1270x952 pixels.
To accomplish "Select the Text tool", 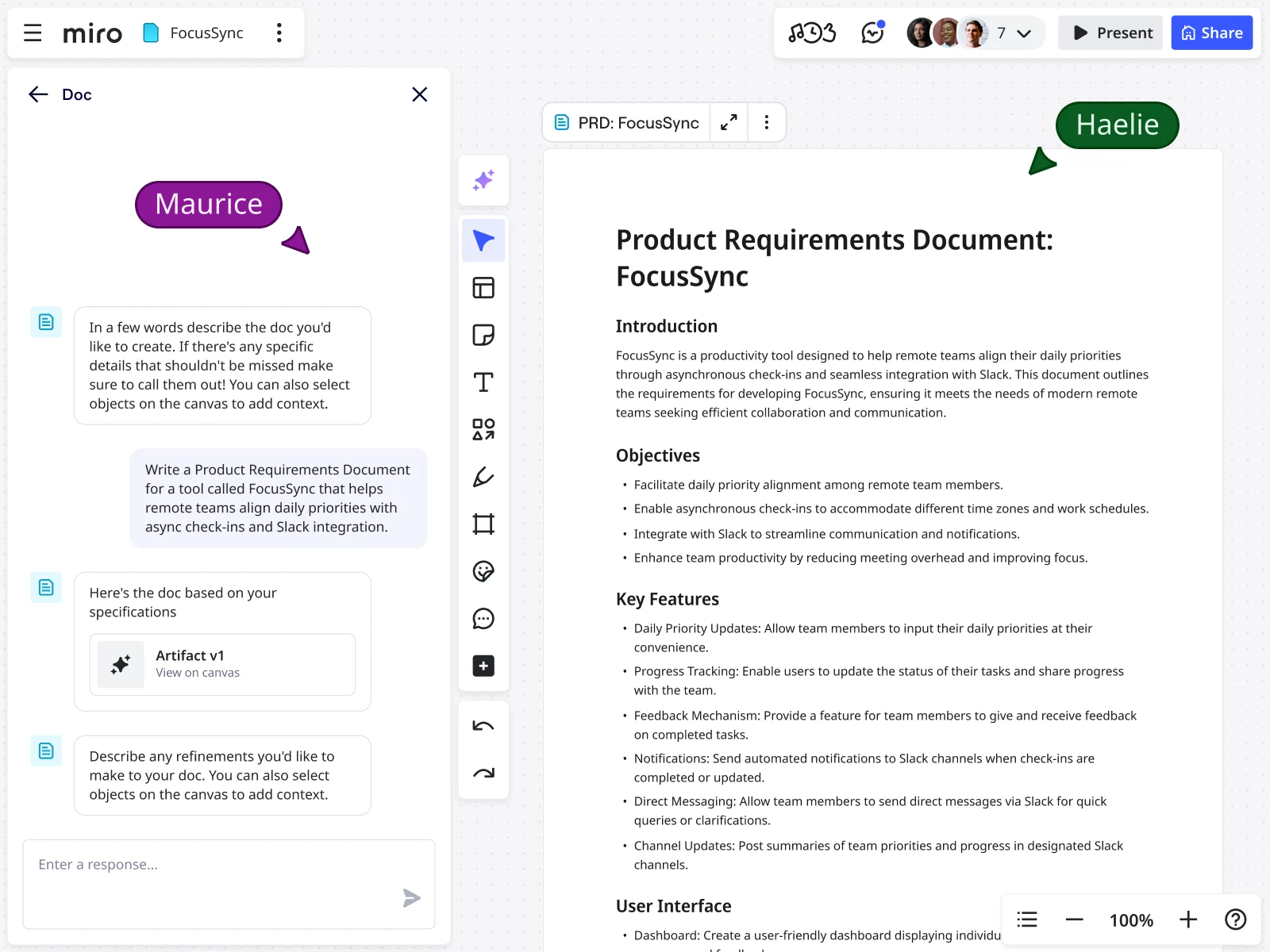I will click(x=483, y=382).
